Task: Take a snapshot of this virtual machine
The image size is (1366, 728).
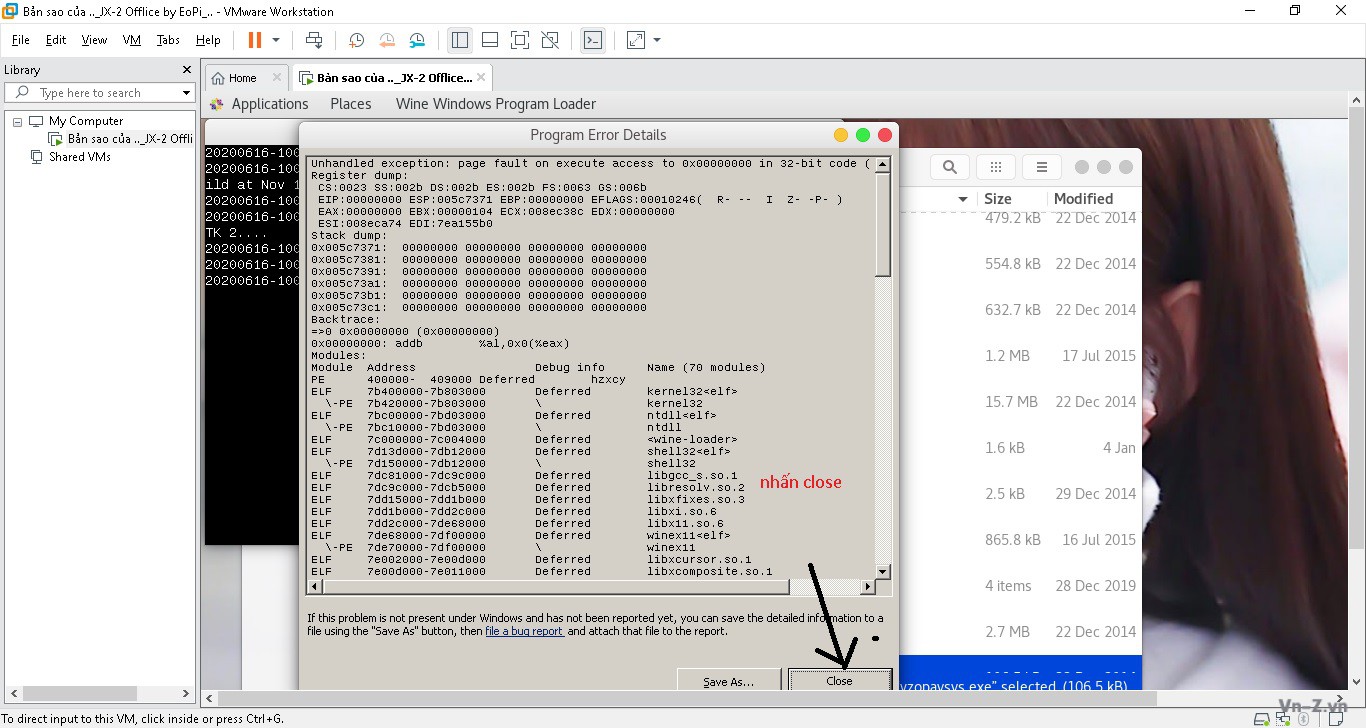Action: (357, 40)
